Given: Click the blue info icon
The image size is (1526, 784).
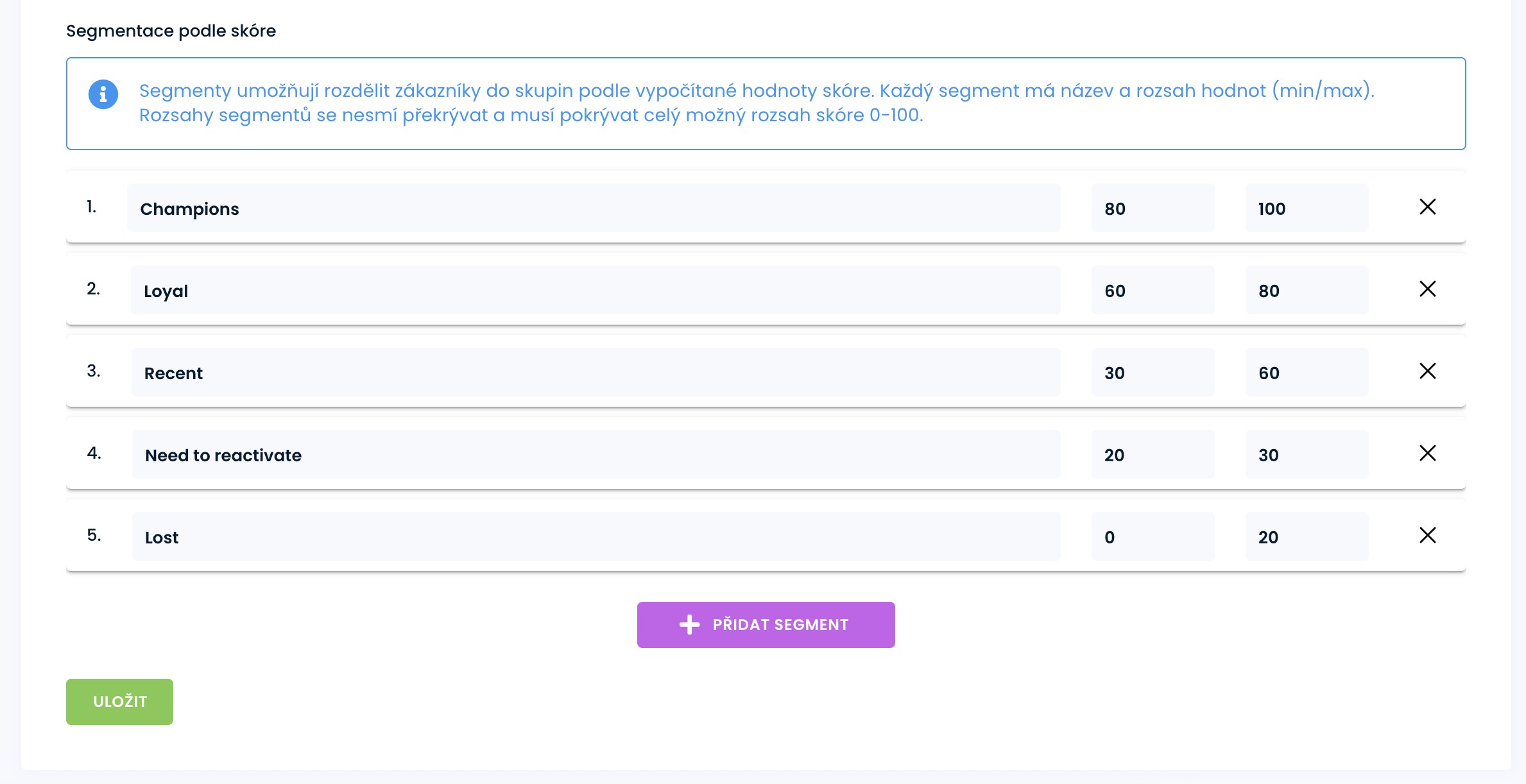Looking at the screenshot, I should 103,94.
